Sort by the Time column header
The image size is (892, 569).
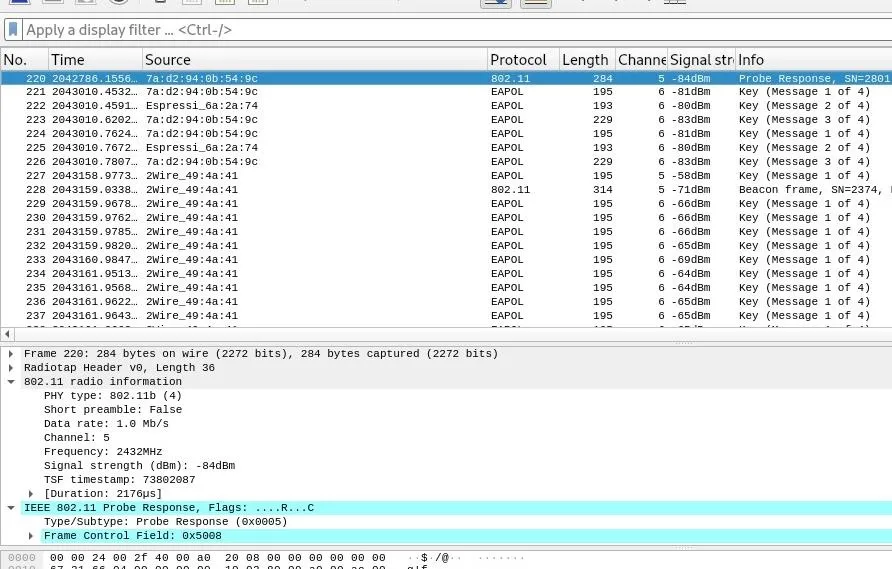pos(95,60)
